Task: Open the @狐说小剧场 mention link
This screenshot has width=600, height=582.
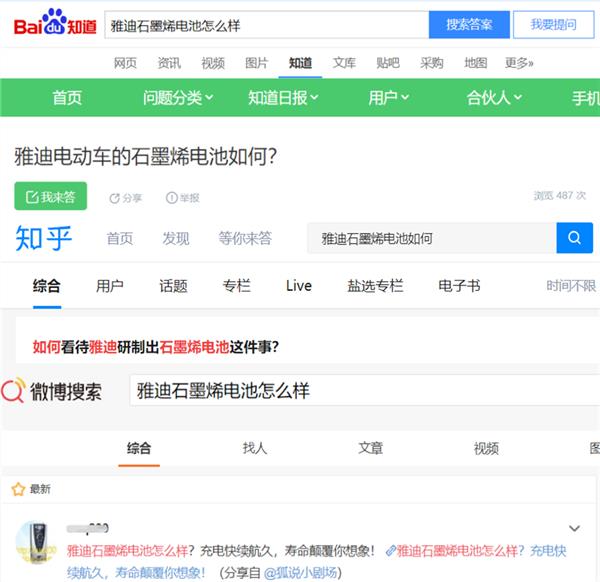Action: pyautogui.click(x=301, y=573)
